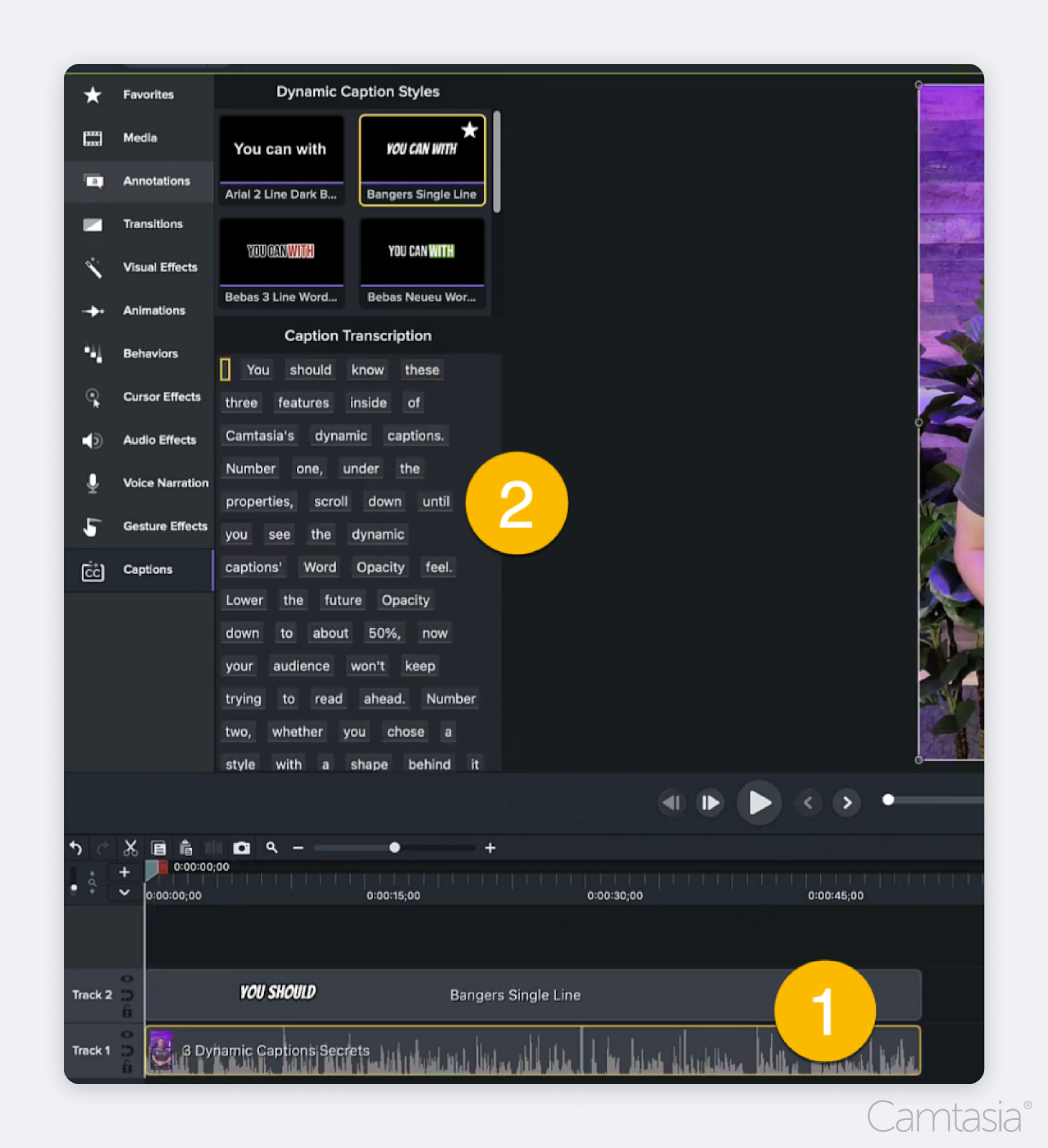Open the Animations arrow icon
The image size is (1048, 1148).
93,311
